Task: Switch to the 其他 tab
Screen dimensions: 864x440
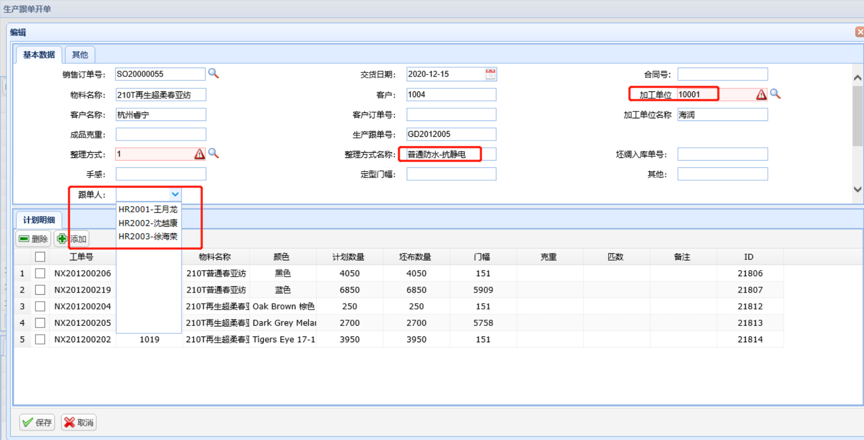Action: click(x=80, y=54)
